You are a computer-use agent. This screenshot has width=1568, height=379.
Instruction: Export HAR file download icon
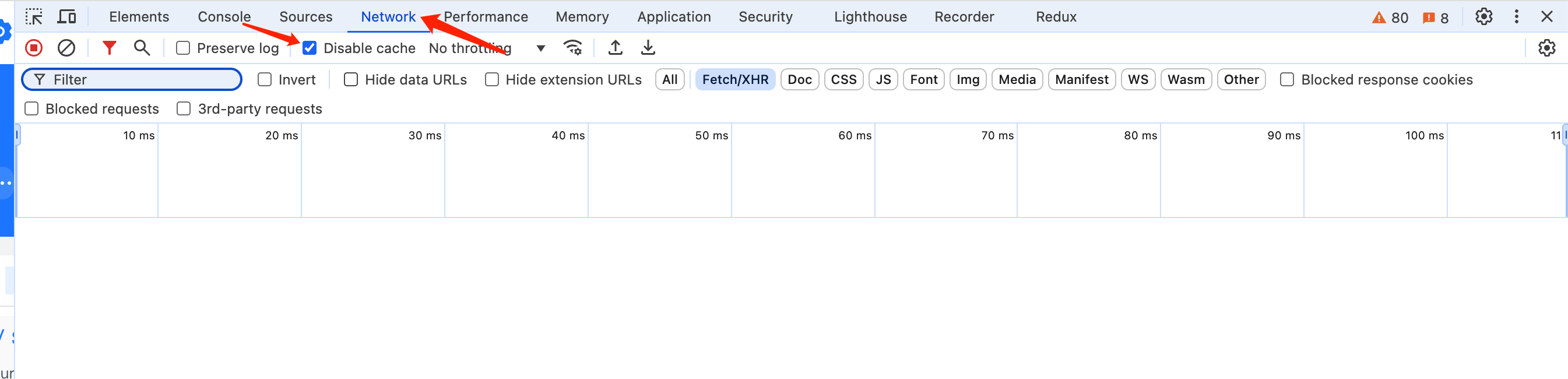(x=648, y=48)
